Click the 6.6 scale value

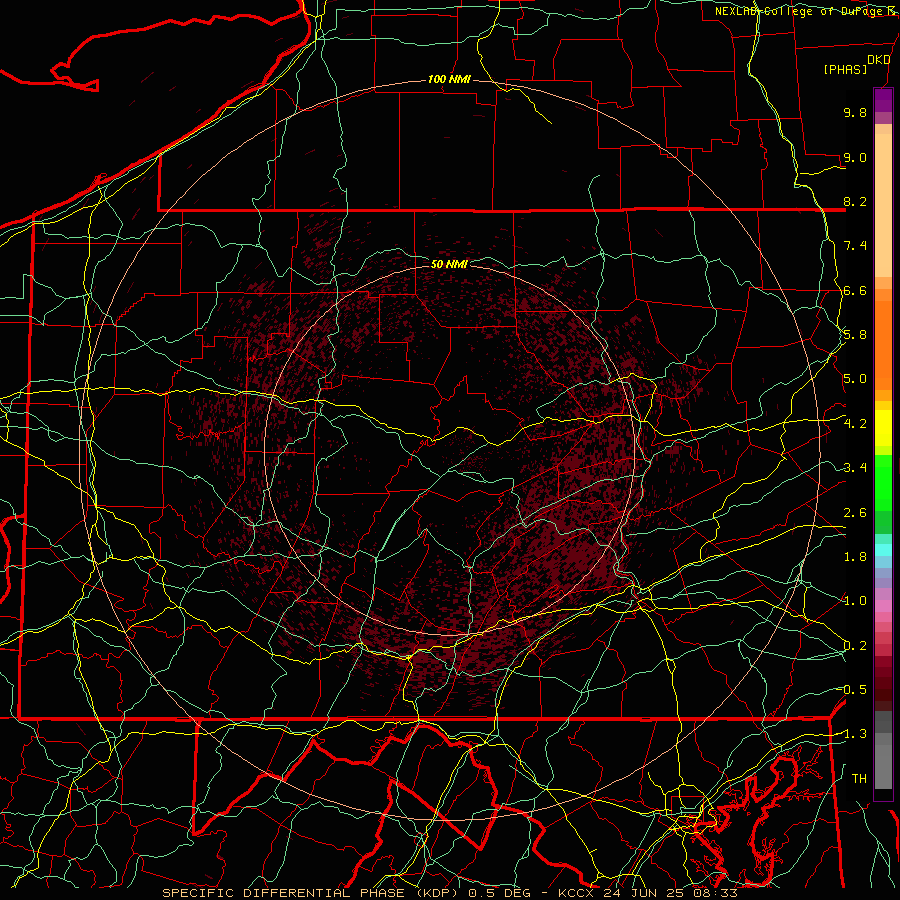(x=855, y=290)
